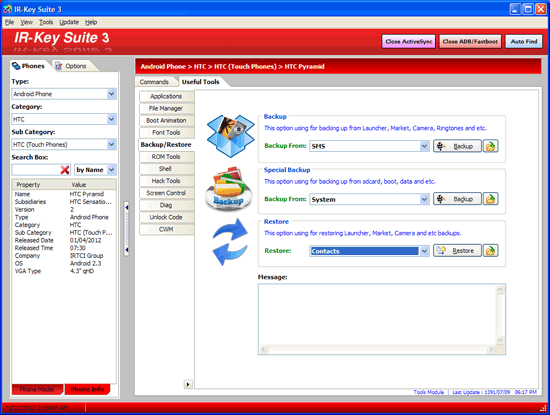
Task: Expand the Restore Contacts dropdown
Action: click(424, 251)
